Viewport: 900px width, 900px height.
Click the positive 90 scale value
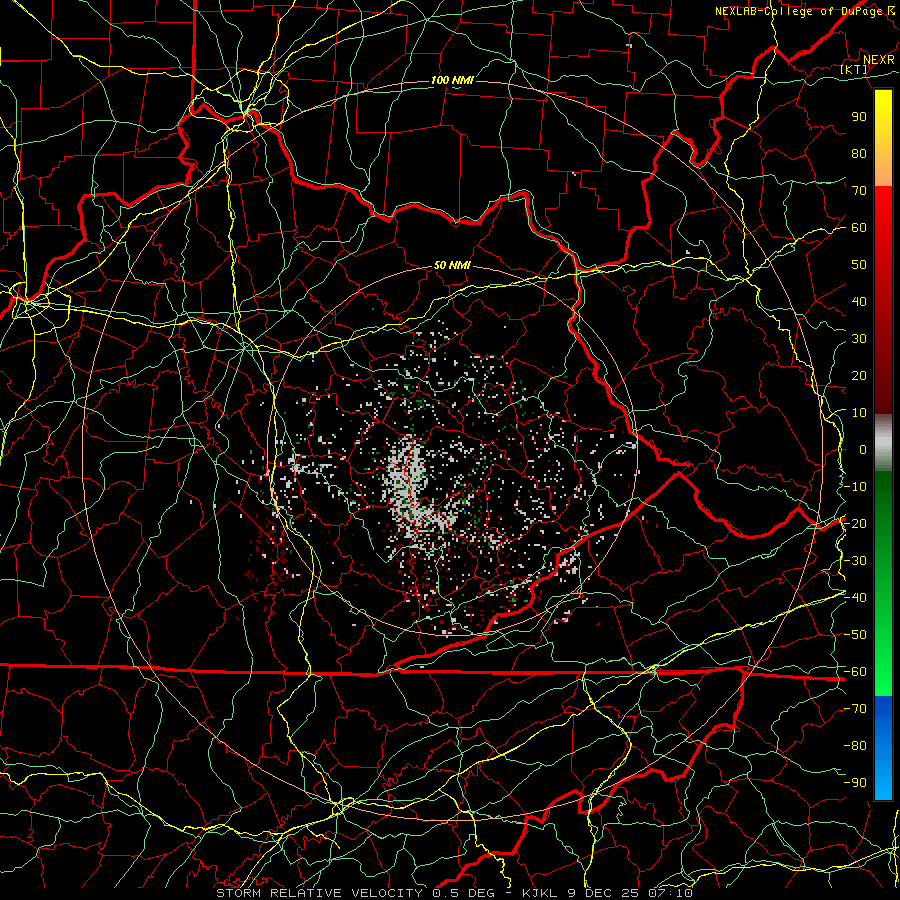pyautogui.click(x=859, y=117)
